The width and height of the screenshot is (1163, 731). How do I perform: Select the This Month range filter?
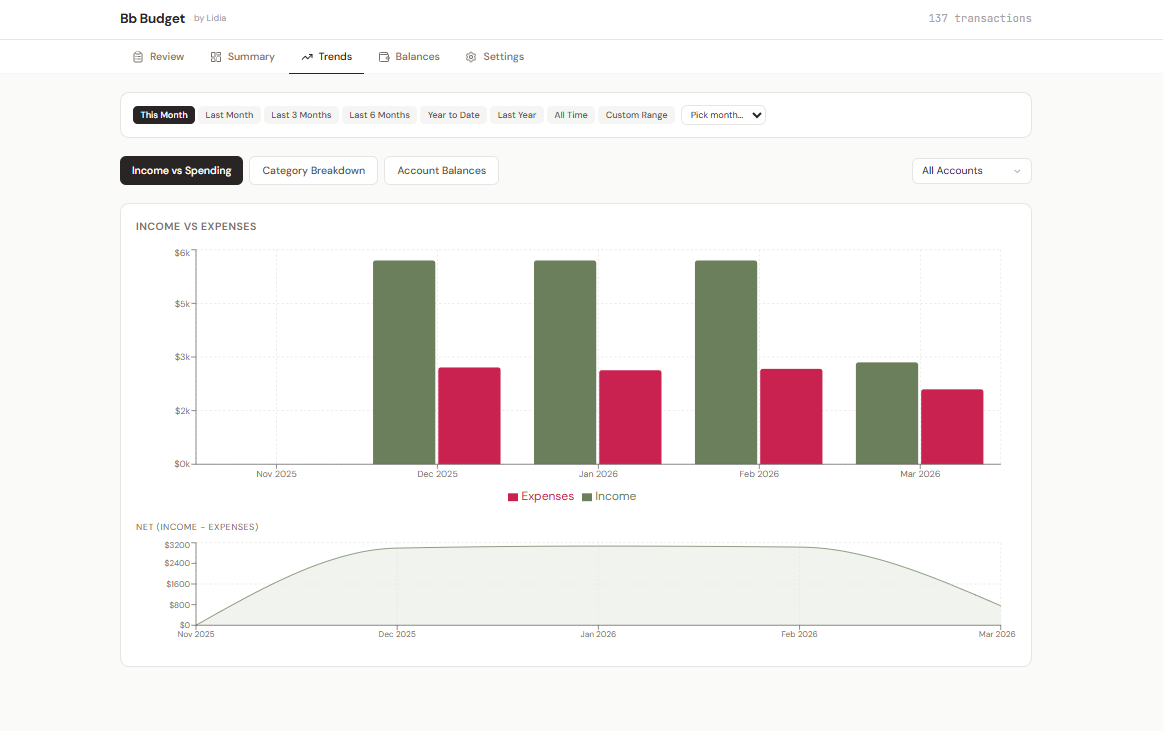(164, 115)
